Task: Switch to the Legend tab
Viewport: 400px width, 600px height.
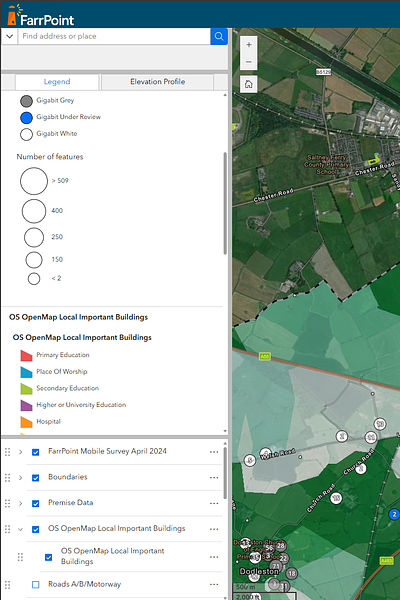Action: pos(57,82)
